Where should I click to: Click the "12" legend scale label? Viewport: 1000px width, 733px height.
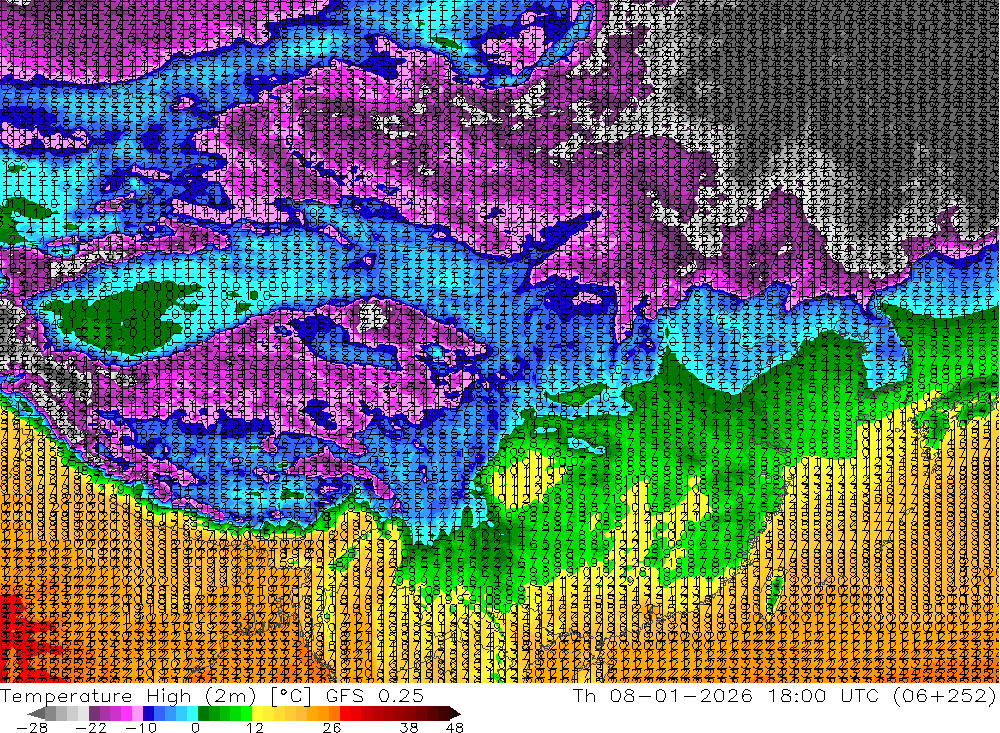click(255, 728)
